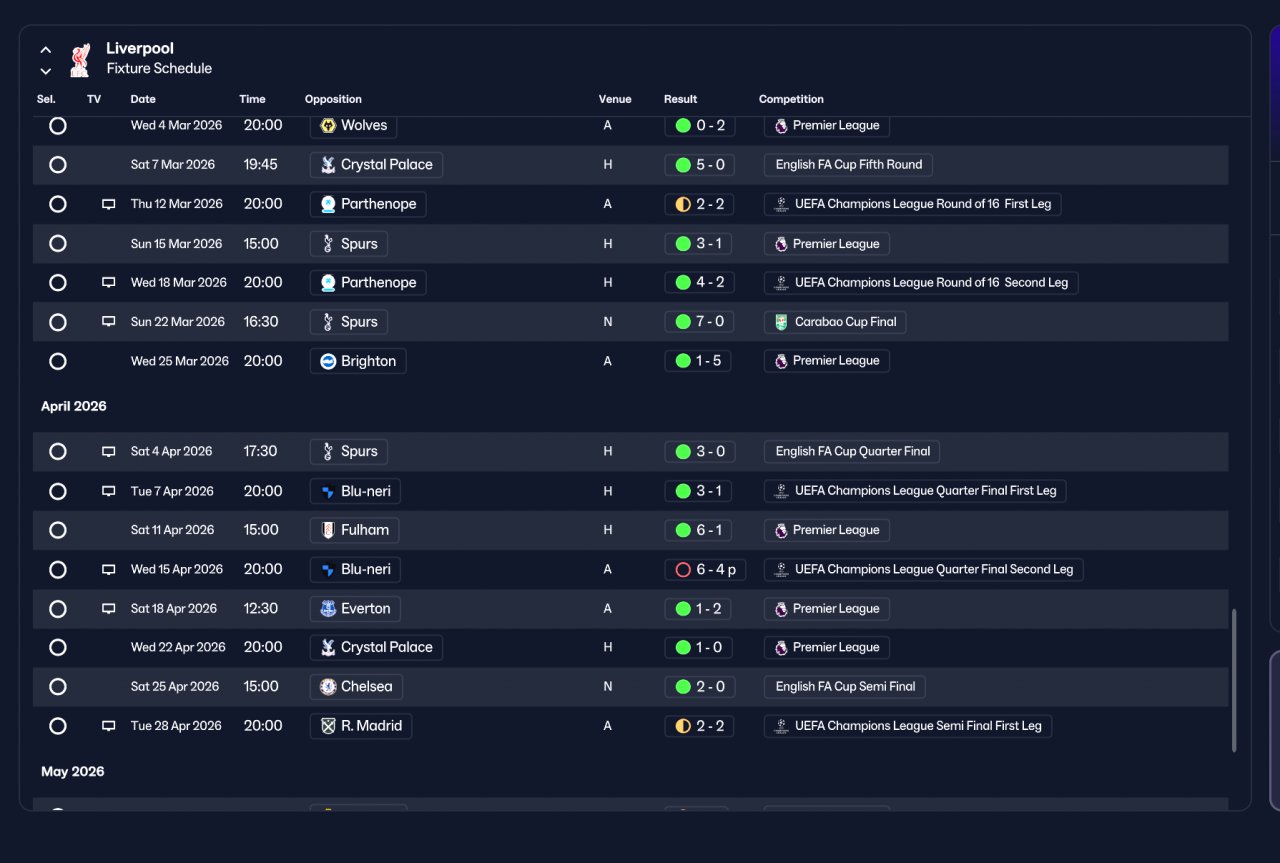Click the down chevron beside Fixture Schedule
1280x863 pixels.
pyautogui.click(x=46, y=71)
